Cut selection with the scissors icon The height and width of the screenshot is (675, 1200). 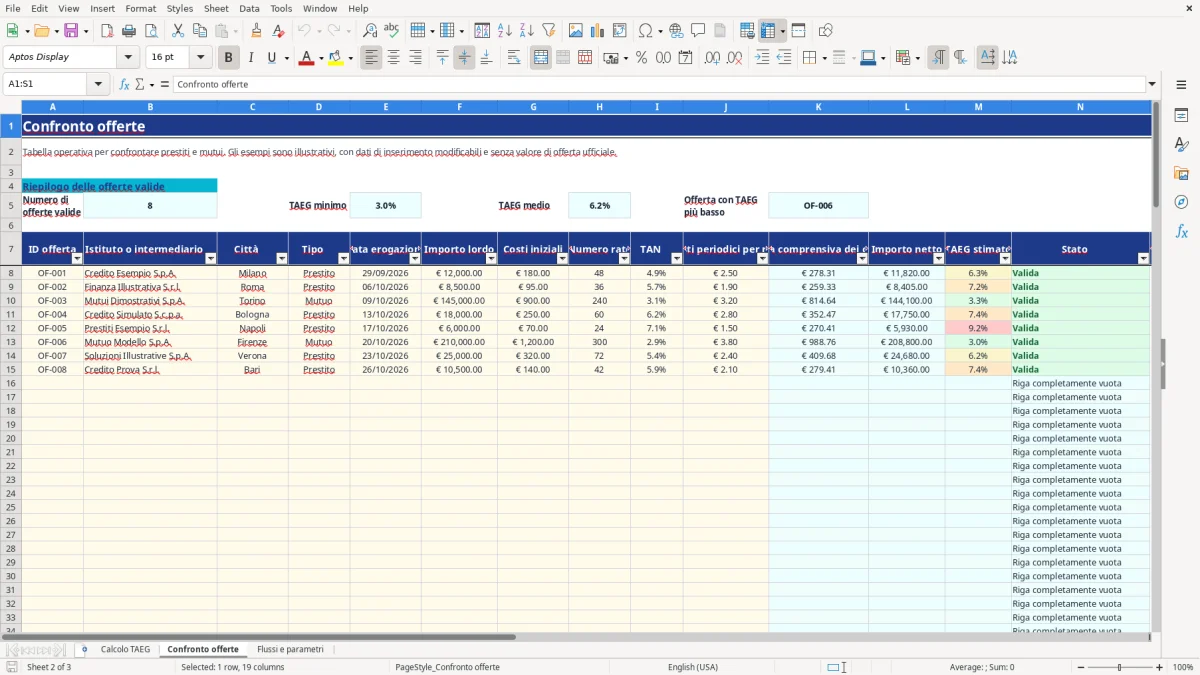[x=178, y=31]
